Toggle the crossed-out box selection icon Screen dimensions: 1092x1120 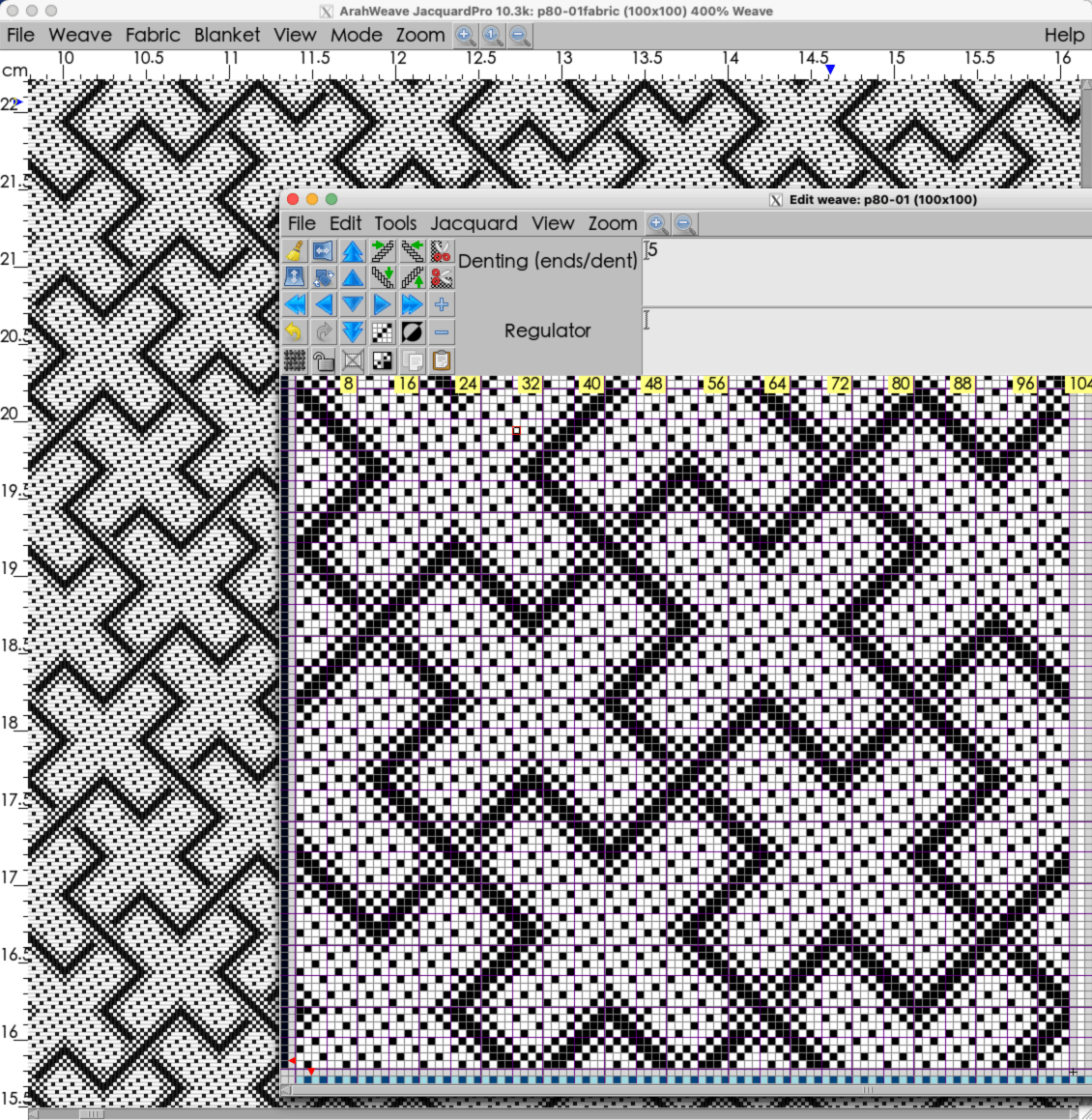point(353,360)
